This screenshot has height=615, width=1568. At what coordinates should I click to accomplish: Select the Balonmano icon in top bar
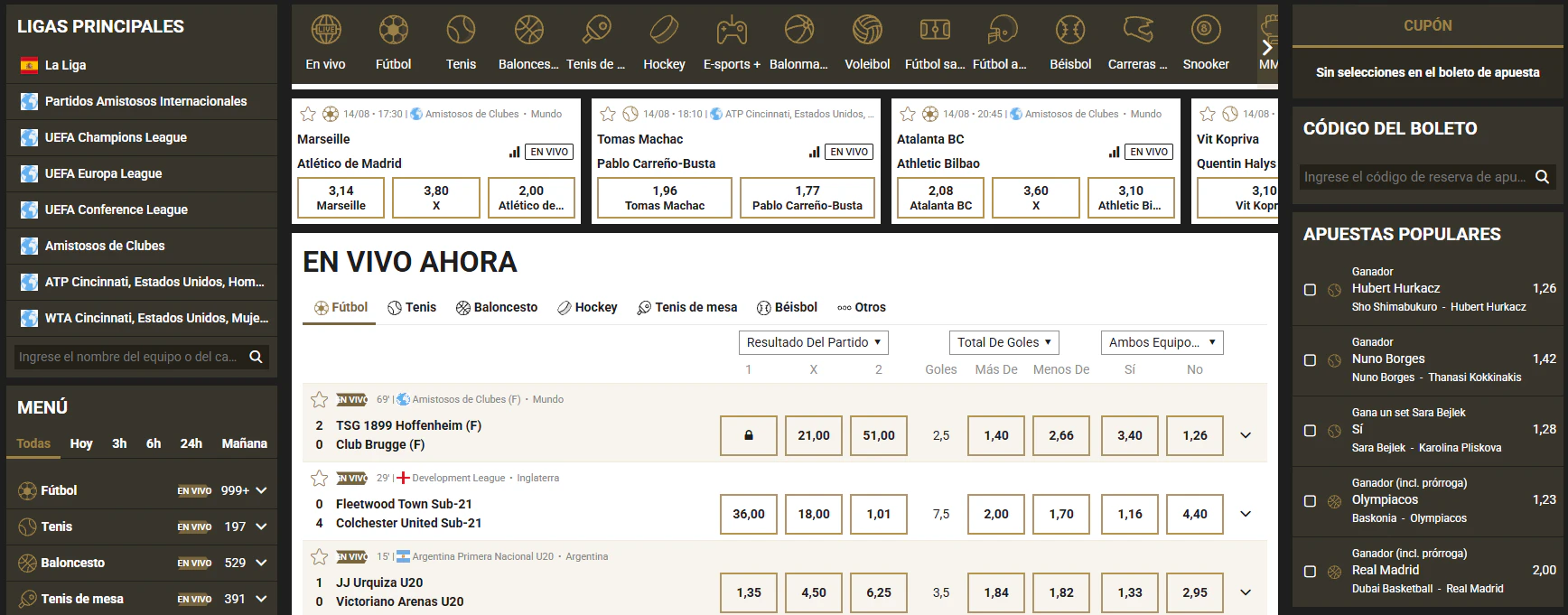(x=799, y=31)
